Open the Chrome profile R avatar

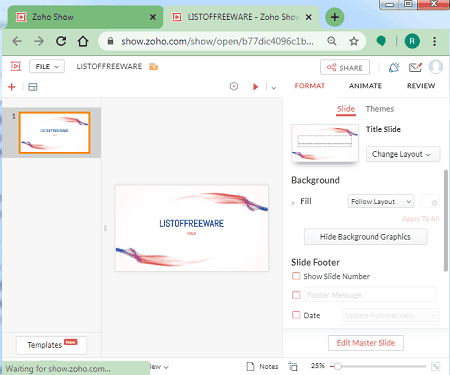point(412,41)
